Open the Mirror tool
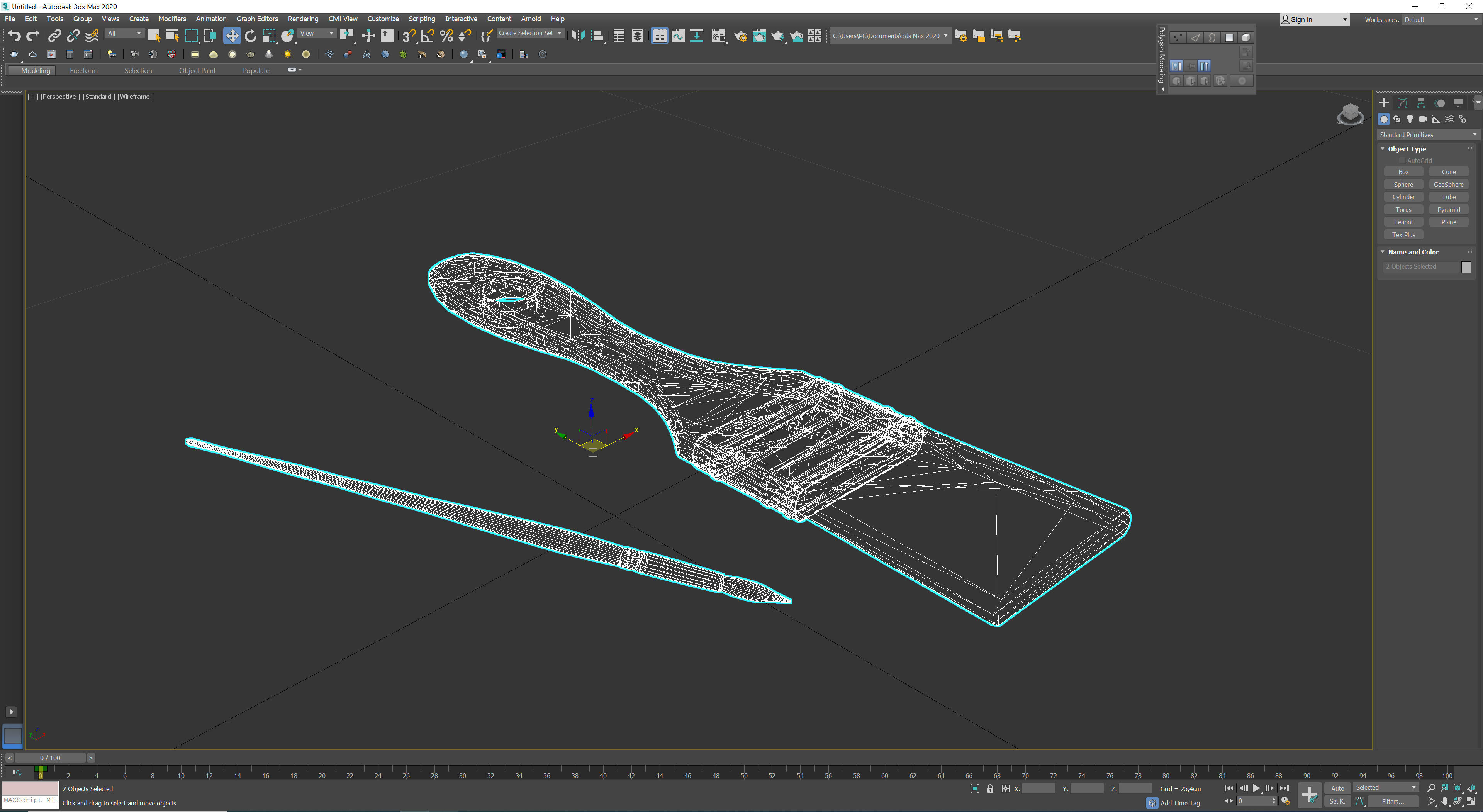Image resolution: width=1483 pixels, height=812 pixels. point(578,36)
